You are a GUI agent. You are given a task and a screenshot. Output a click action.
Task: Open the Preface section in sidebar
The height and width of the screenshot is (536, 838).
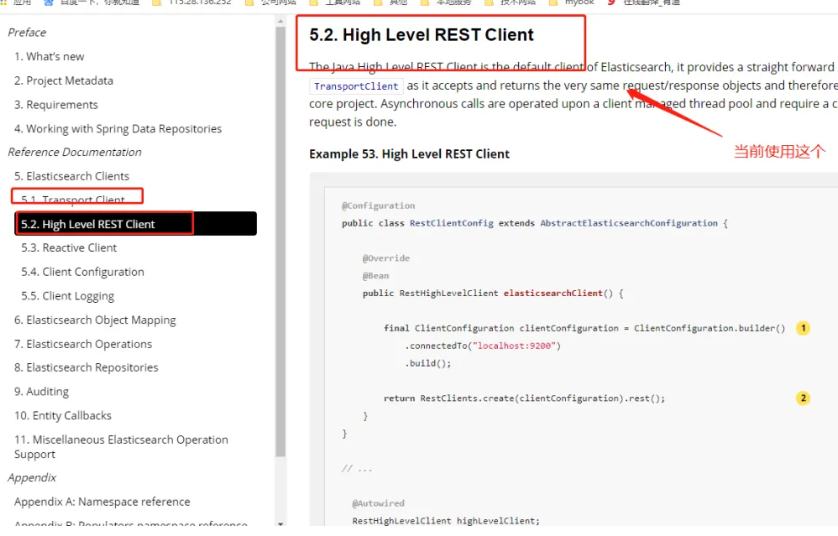pyautogui.click(x=27, y=33)
